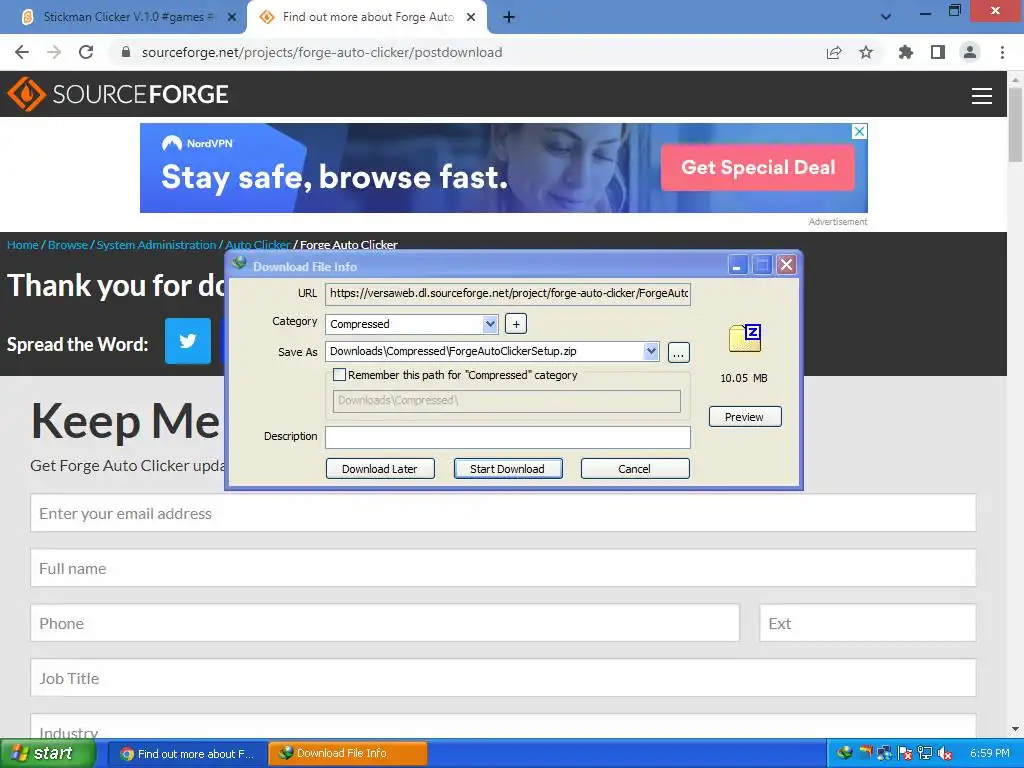View site info via the lock icon
Image resolution: width=1024 pixels, height=768 pixels.
tap(126, 52)
